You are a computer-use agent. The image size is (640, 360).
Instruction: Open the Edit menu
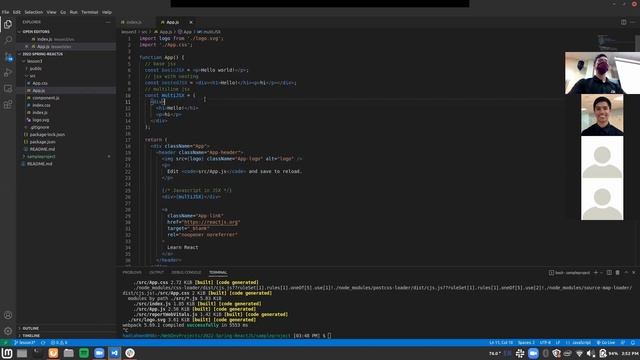click(x=17, y=12)
